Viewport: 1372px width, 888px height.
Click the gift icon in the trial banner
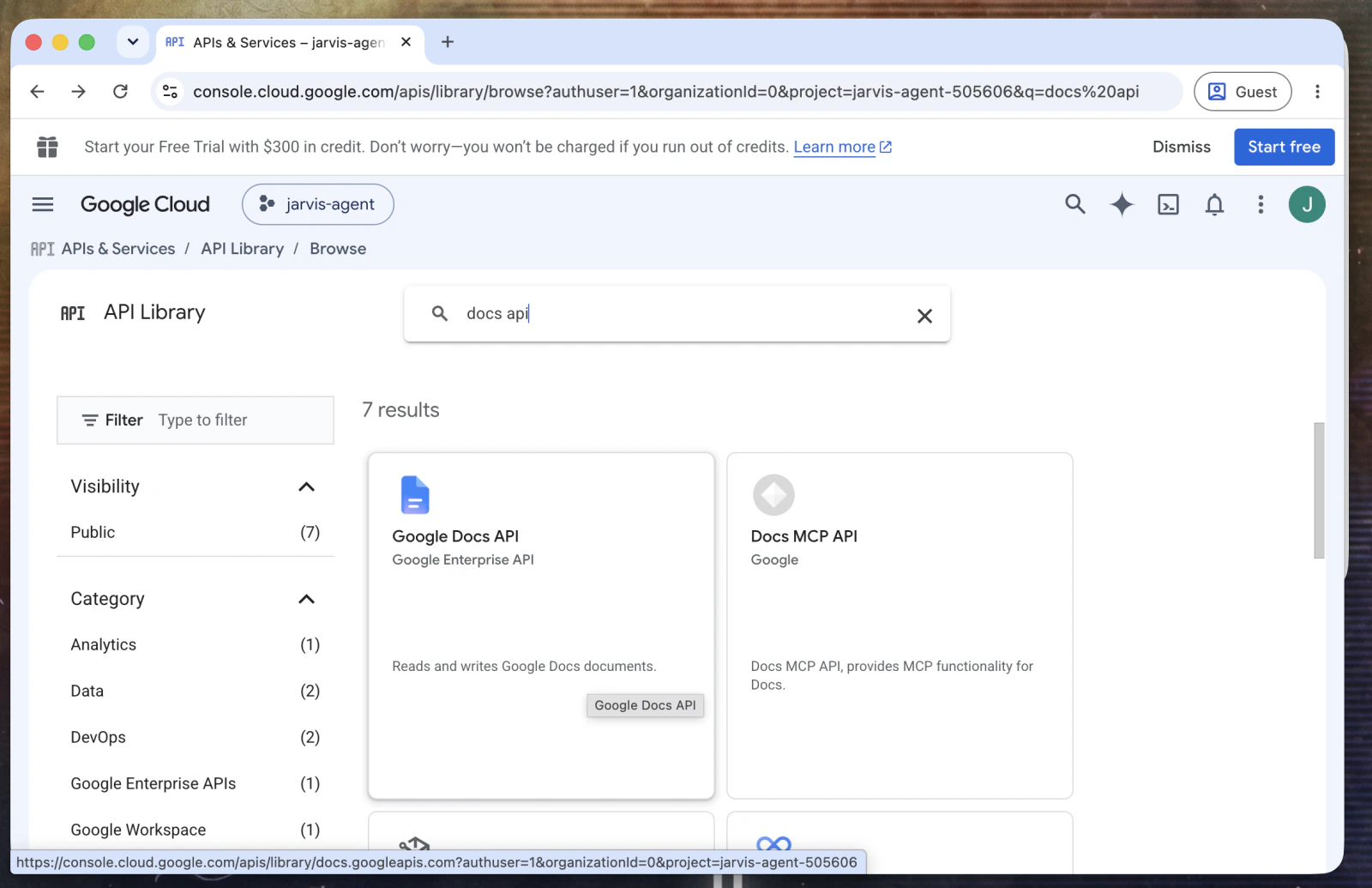[x=48, y=147]
